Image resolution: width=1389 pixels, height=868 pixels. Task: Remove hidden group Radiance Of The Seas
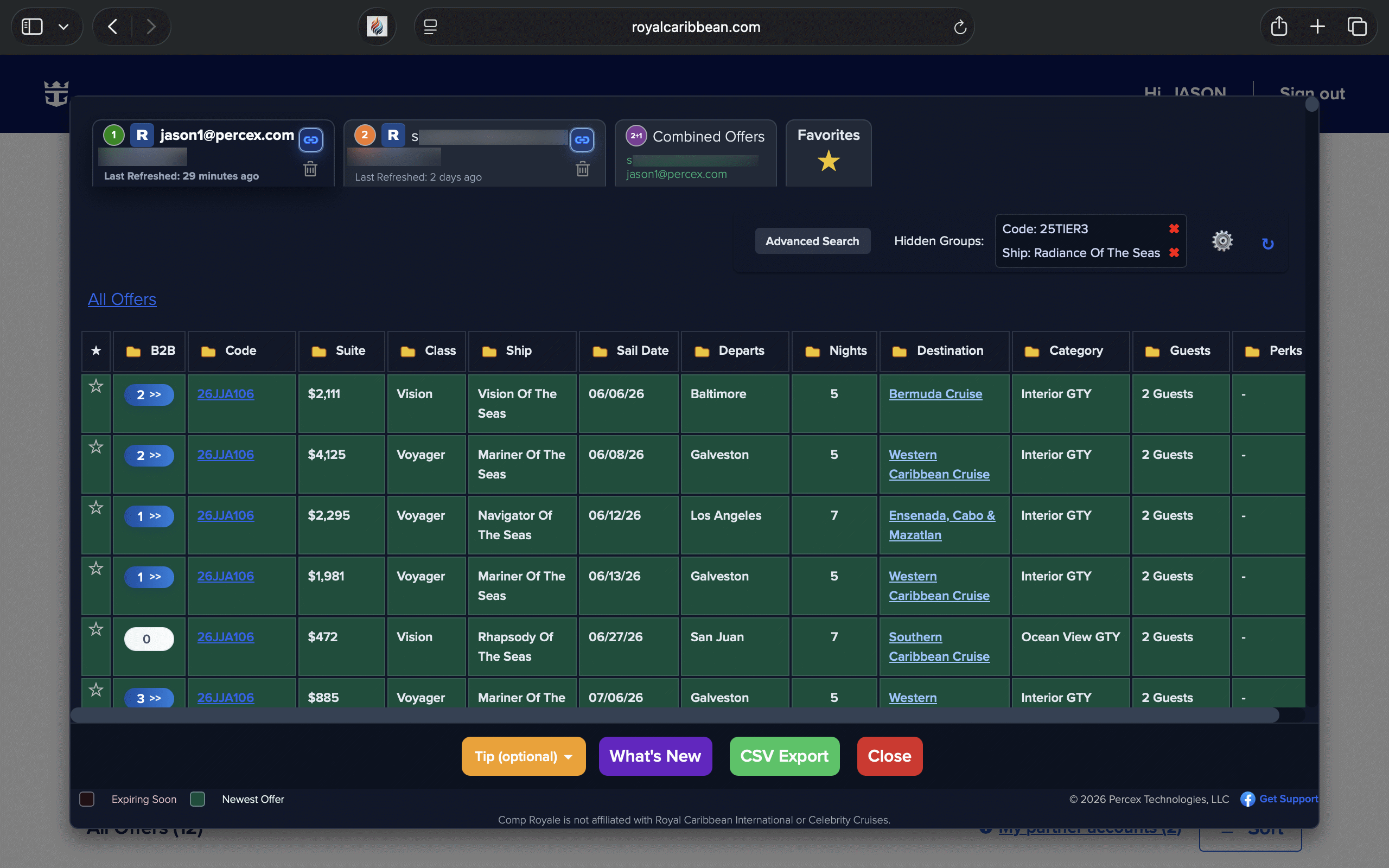coord(1174,253)
